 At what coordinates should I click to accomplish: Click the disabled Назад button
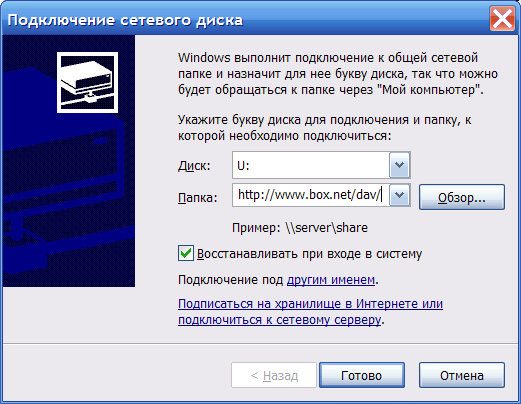tap(274, 375)
